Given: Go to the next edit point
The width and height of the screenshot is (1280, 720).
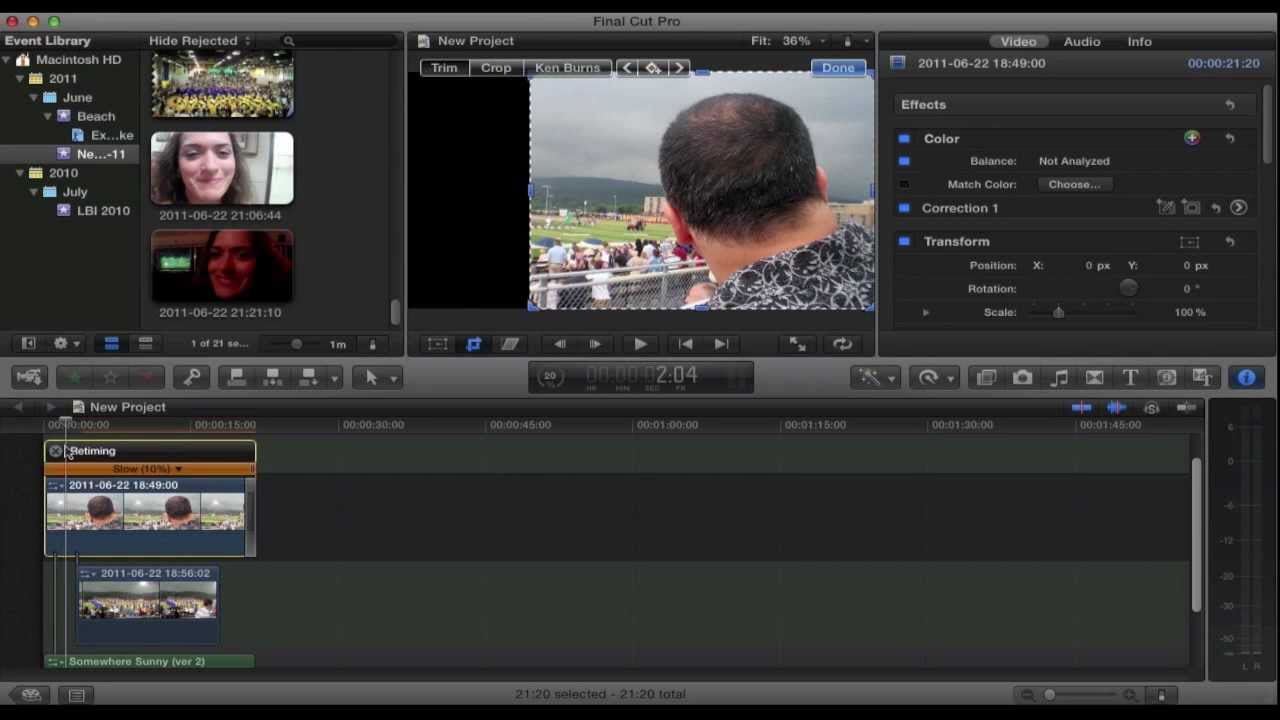Looking at the screenshot, I should pos(721,344).
